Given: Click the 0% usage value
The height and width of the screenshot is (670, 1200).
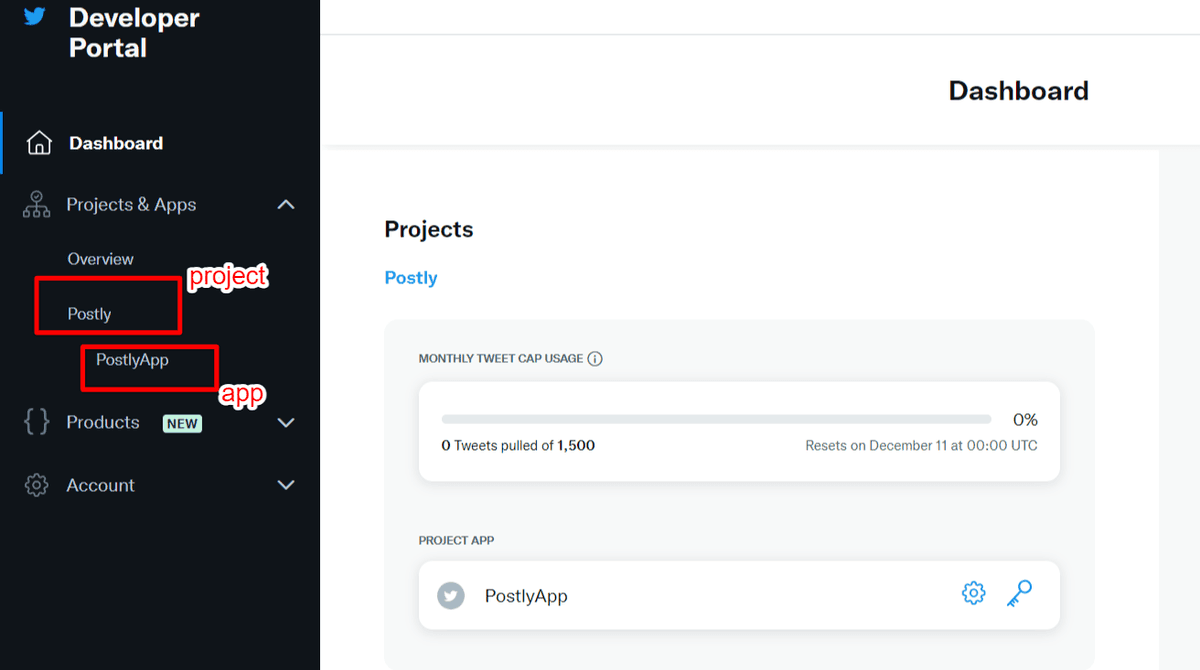Looking at the screenshot, I should tap(1025, 419).
